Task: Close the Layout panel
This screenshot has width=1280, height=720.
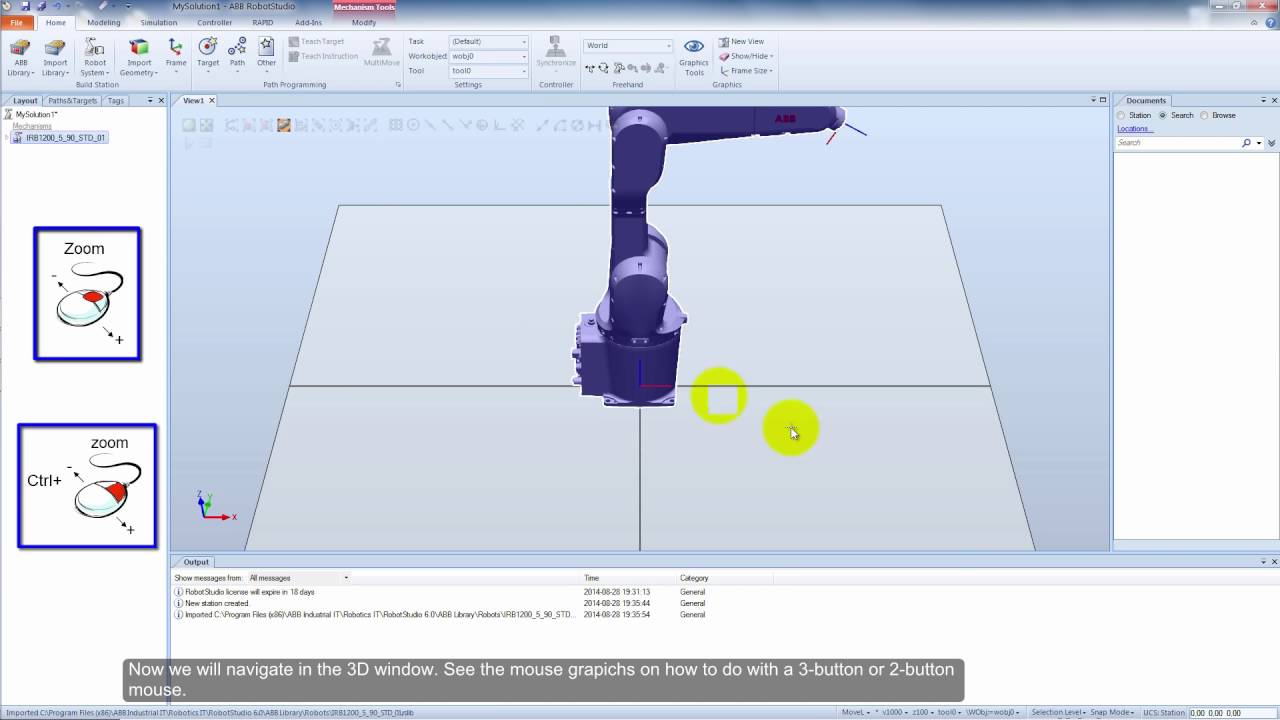Action: click(x=162, y=100)
